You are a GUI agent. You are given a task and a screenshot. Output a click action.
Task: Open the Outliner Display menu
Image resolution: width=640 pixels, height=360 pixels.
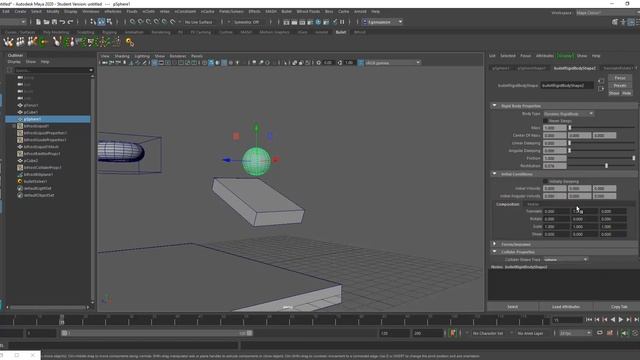click(14, 62)
